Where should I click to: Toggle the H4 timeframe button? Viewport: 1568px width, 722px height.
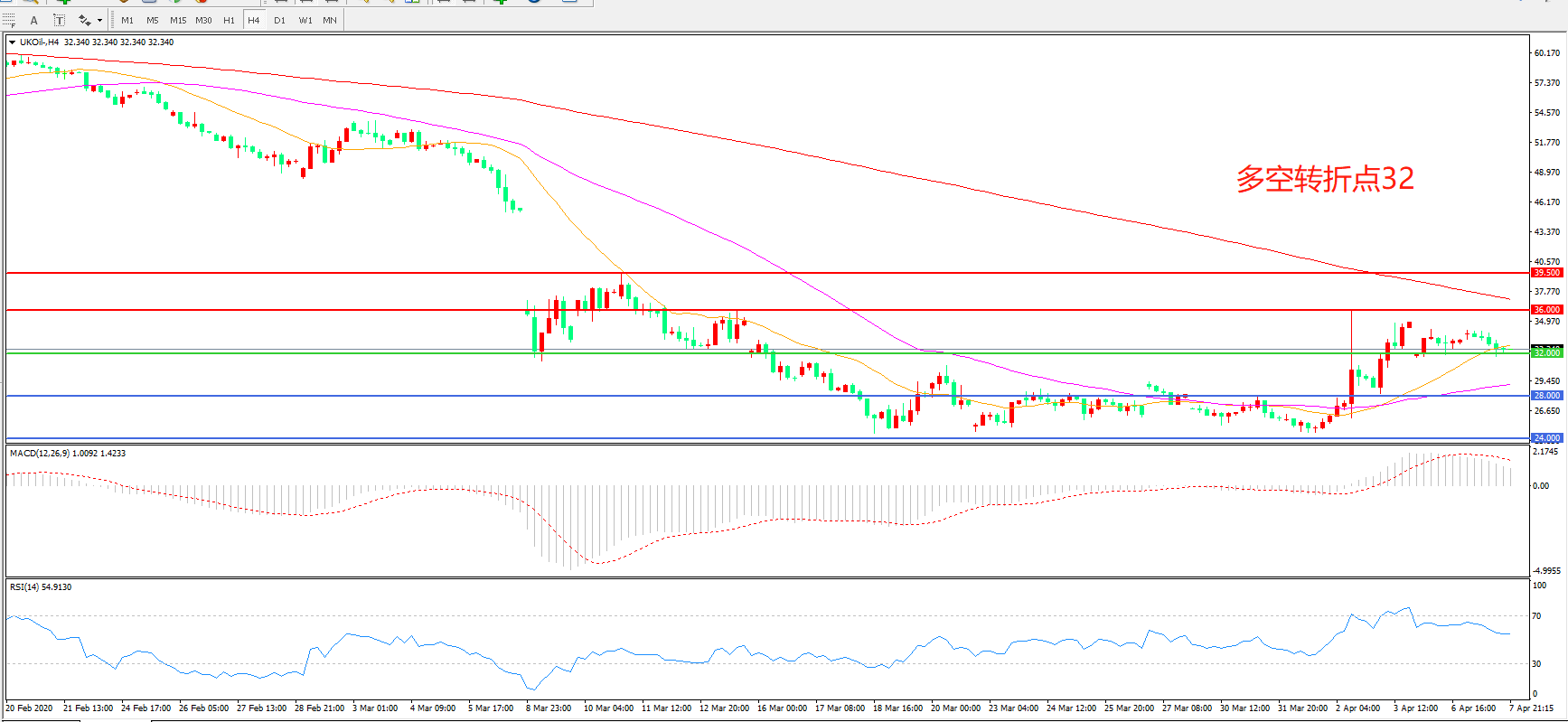(x=254, y=20)
